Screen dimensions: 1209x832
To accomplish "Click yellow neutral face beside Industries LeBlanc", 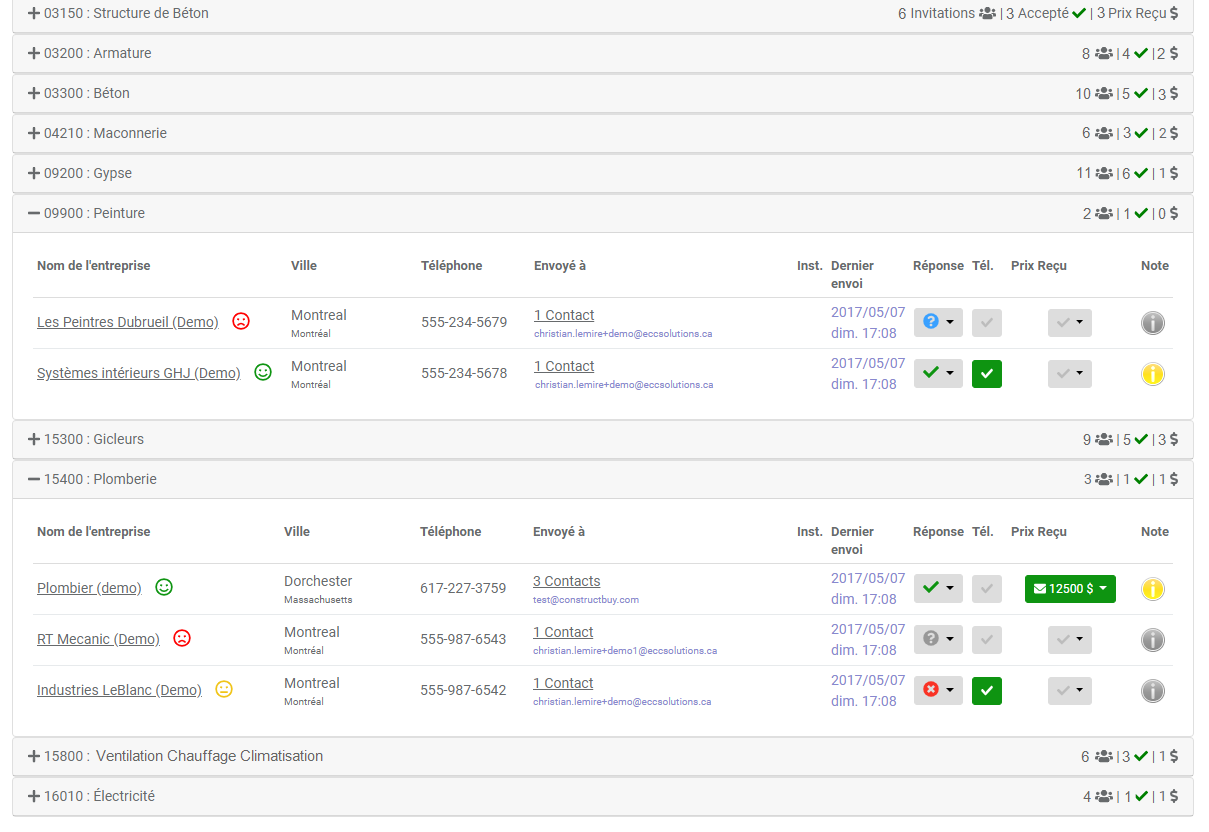I will 224,689.
